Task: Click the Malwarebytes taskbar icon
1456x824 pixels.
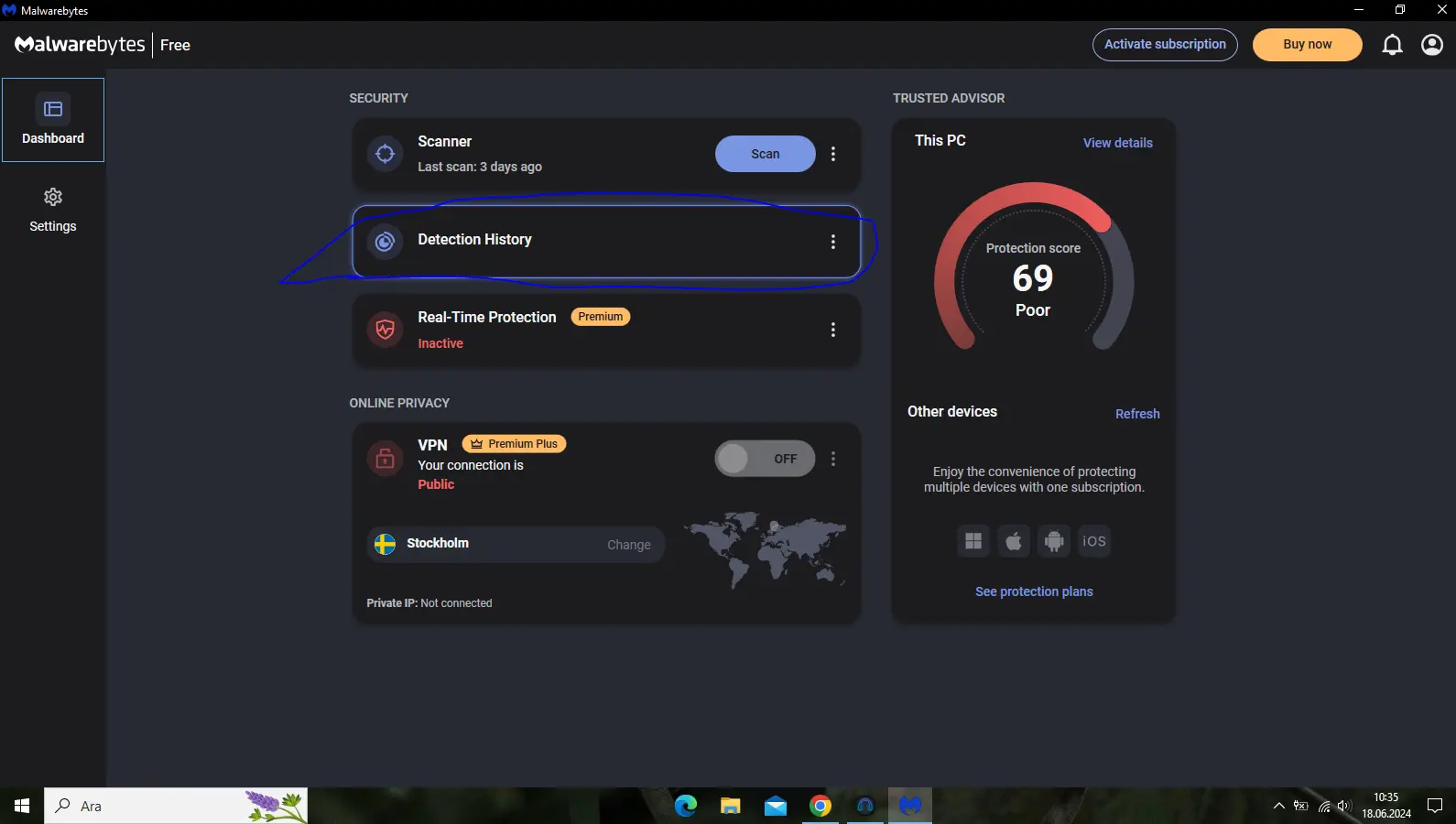Action: [x=910, y=806]
